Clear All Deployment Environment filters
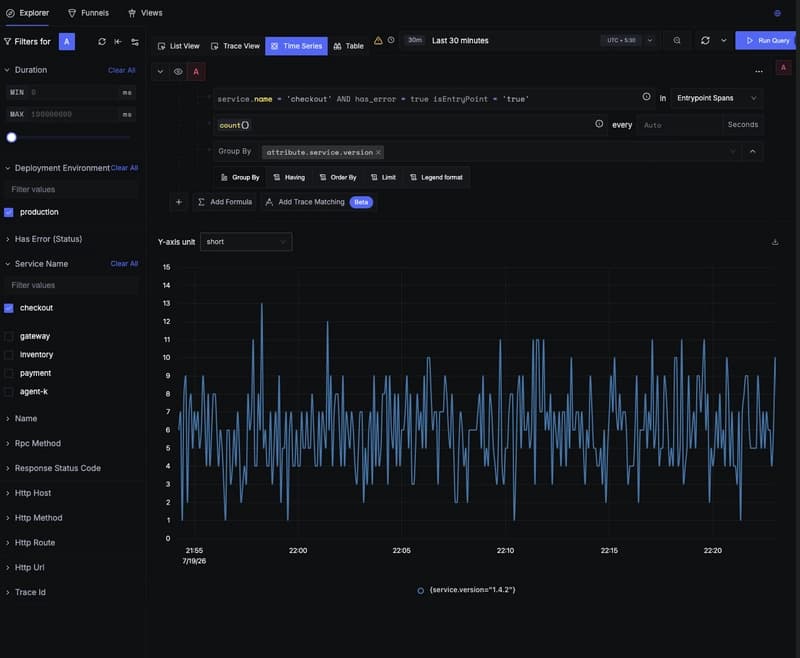Viewport: 800px width, 658px height. click(x=124, y=168)
